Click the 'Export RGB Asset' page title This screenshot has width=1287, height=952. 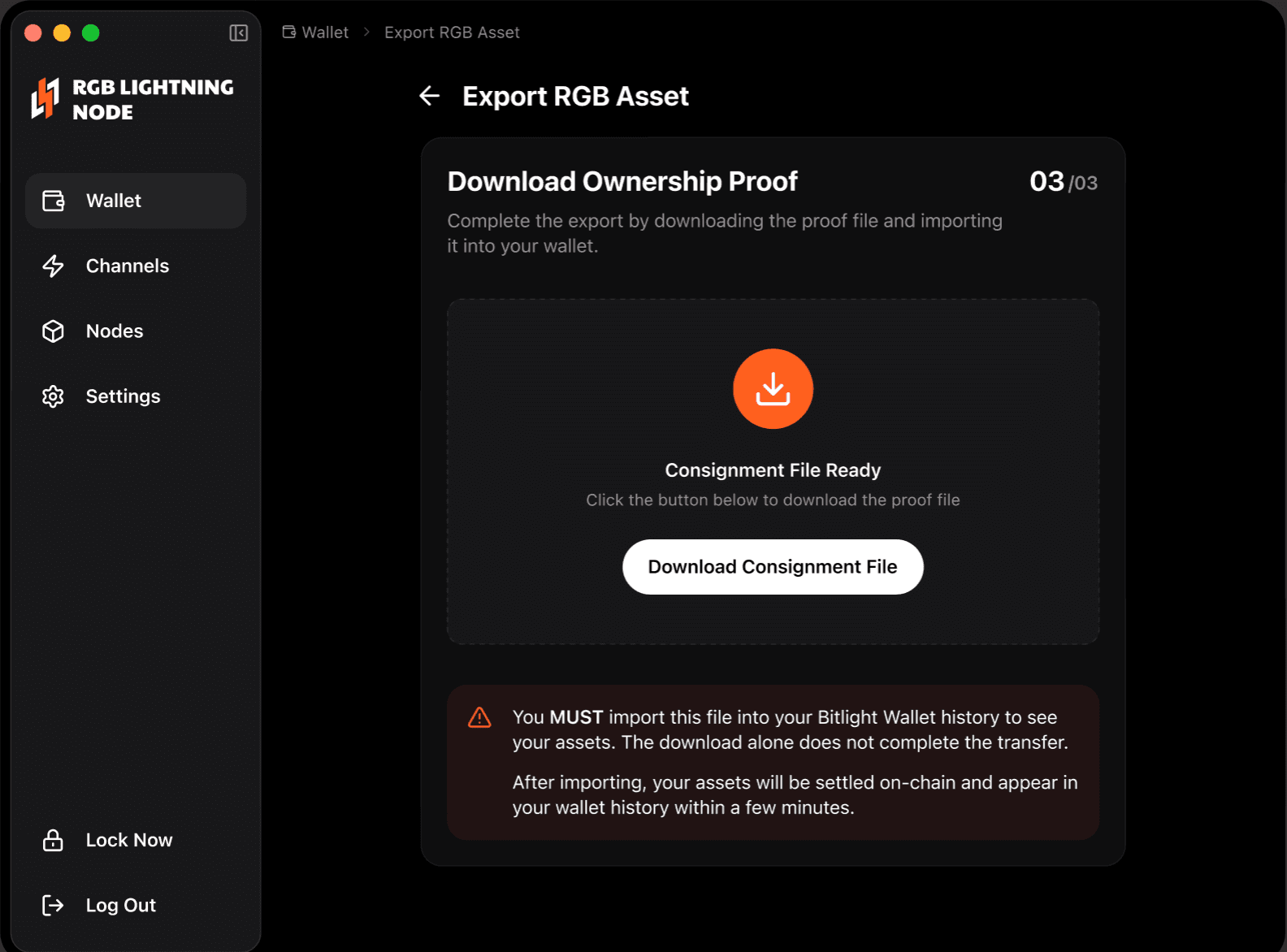[x=575, y=96]
